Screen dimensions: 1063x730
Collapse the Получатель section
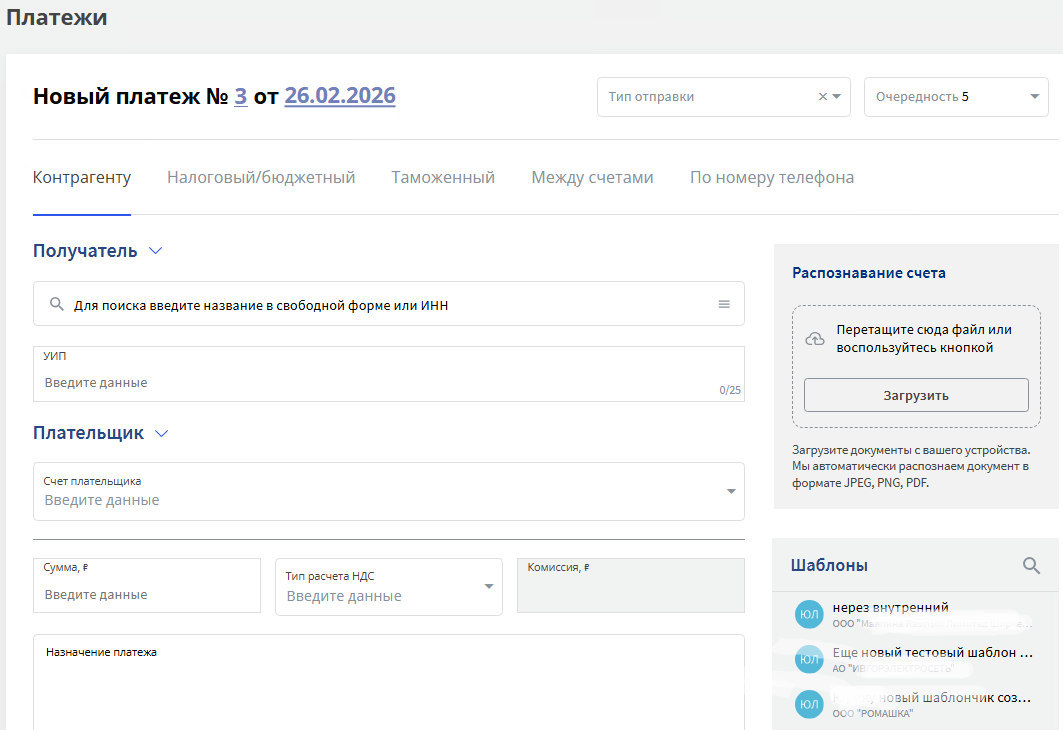pos(155,251)
